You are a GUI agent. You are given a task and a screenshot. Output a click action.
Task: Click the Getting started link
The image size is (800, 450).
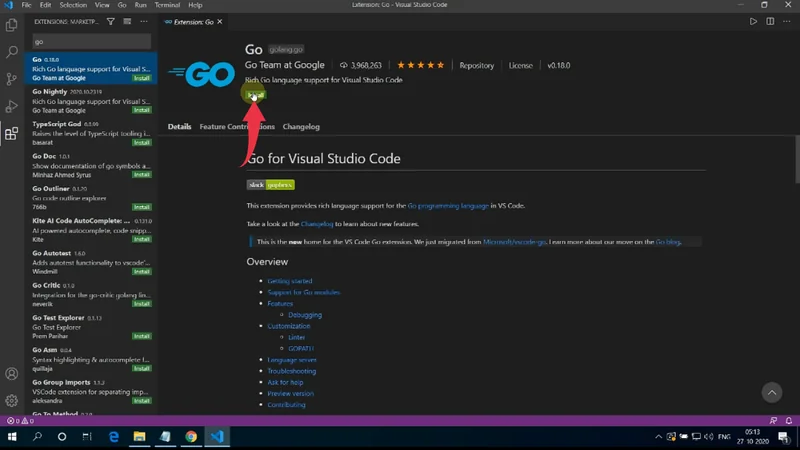pyautogui.click(x=289, y=281)
